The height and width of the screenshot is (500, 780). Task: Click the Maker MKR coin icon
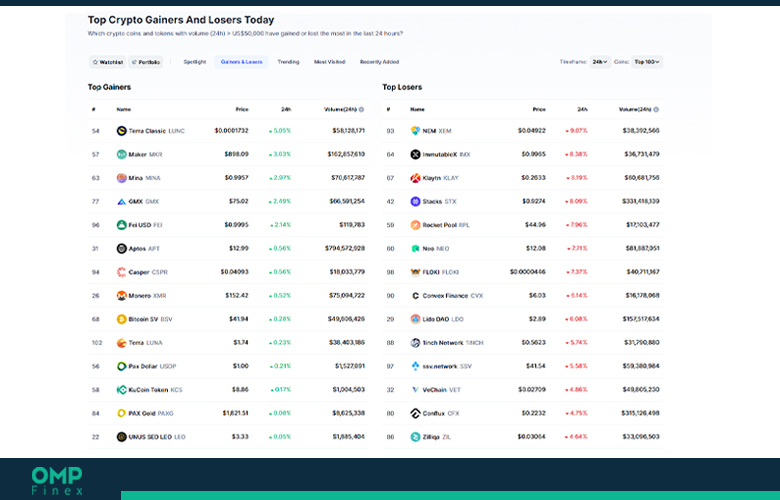(121, 154)
